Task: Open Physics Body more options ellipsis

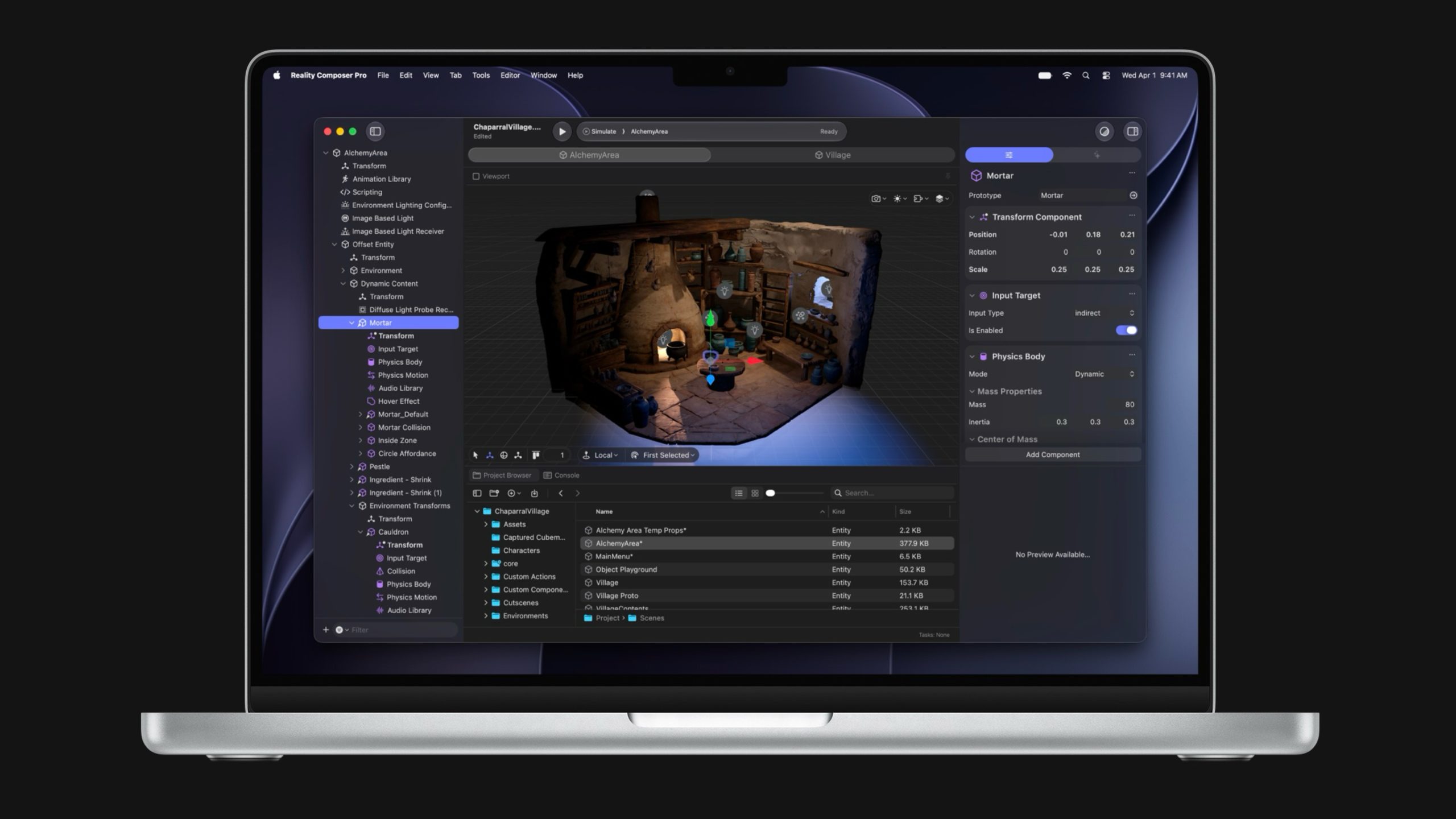Action: (x=1132, y=355)
